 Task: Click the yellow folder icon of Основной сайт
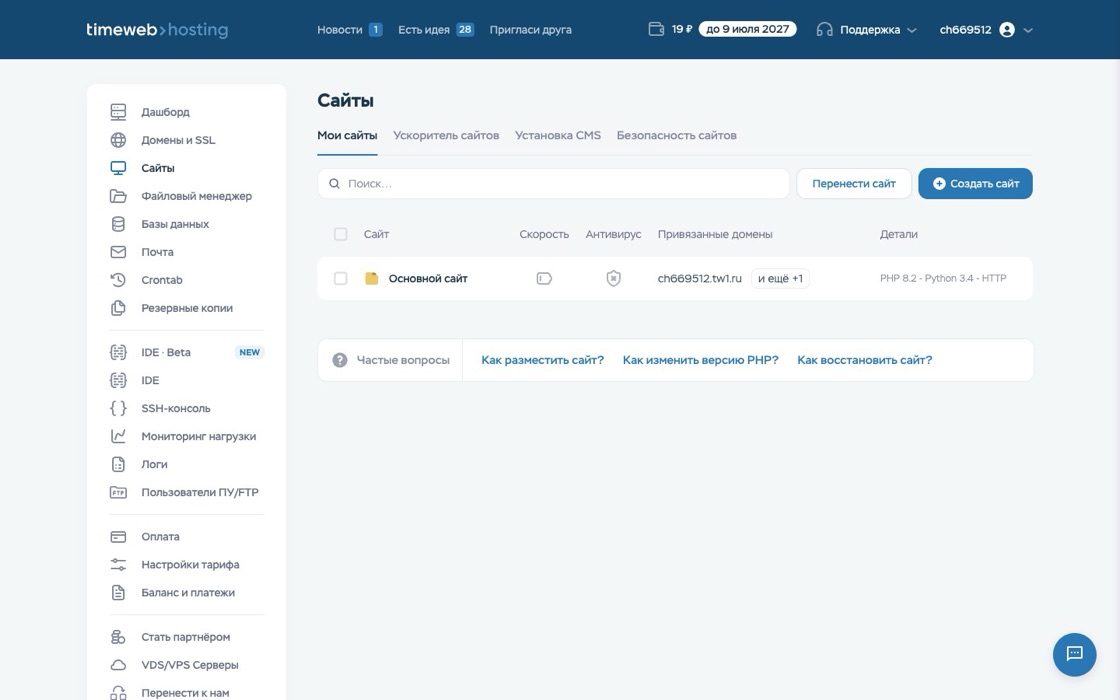(371, 279)
